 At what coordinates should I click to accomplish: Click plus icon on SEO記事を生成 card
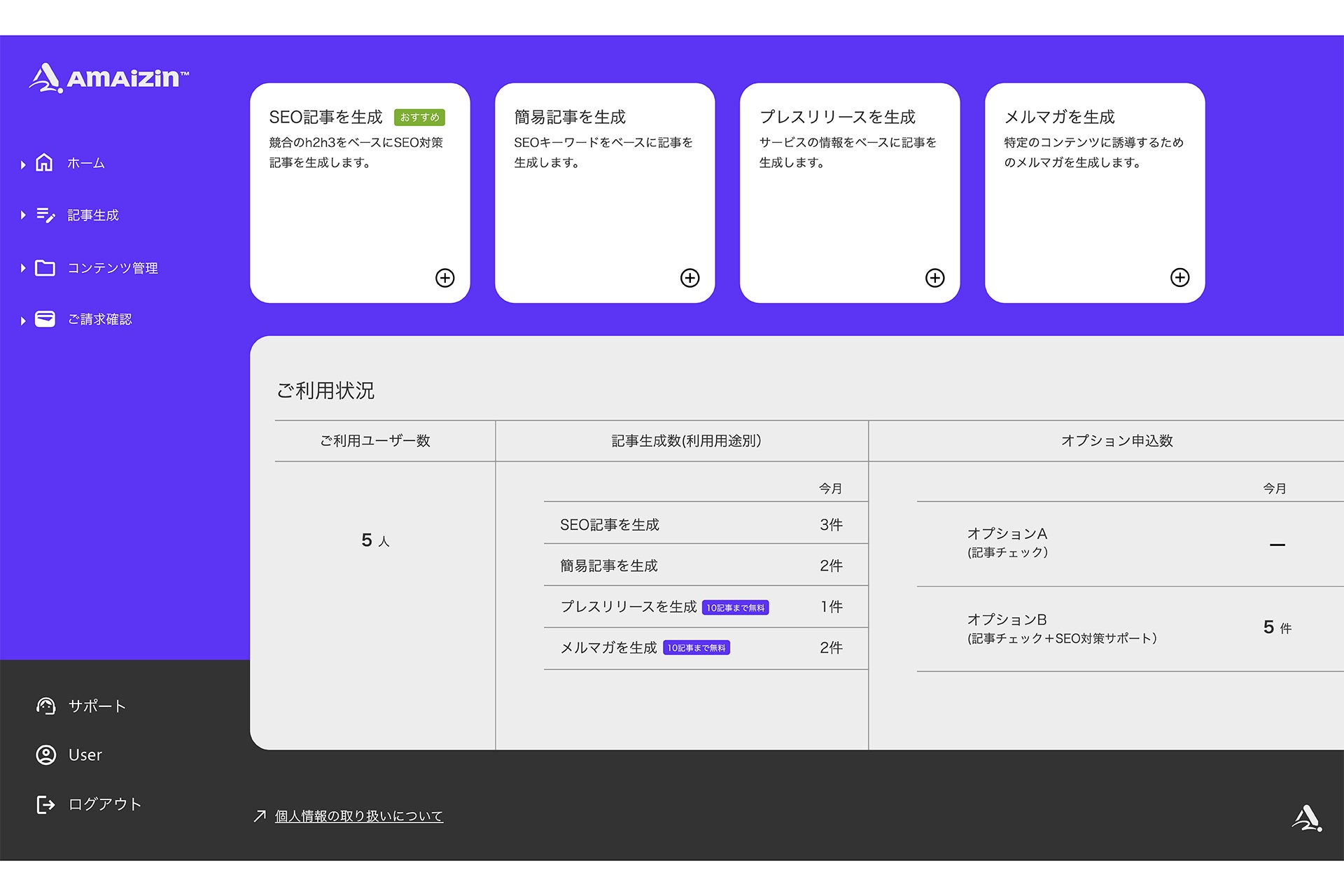[444, 278]
